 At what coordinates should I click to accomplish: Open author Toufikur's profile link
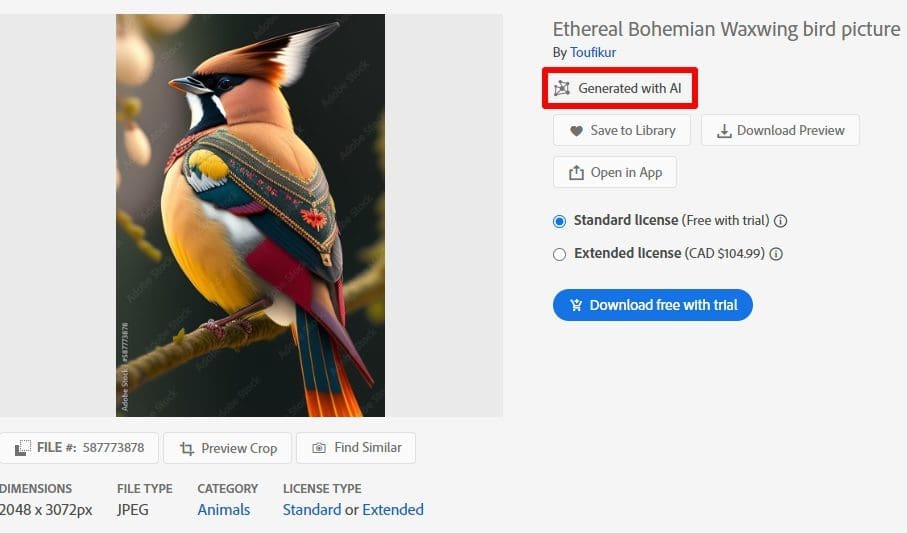coord(593,52)
